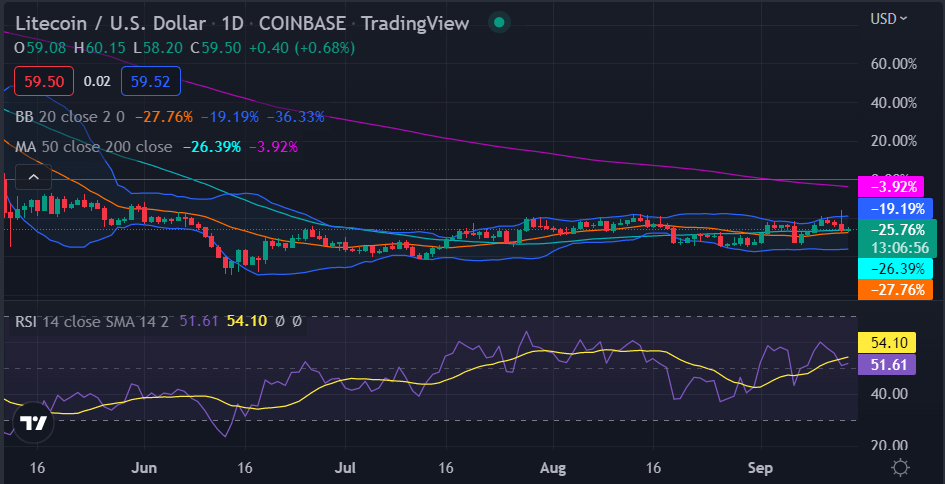Click the blue 59.52 buy price button
Image resolution: width=945 pixels, height=484 pixels.
(x=151, y=81)
